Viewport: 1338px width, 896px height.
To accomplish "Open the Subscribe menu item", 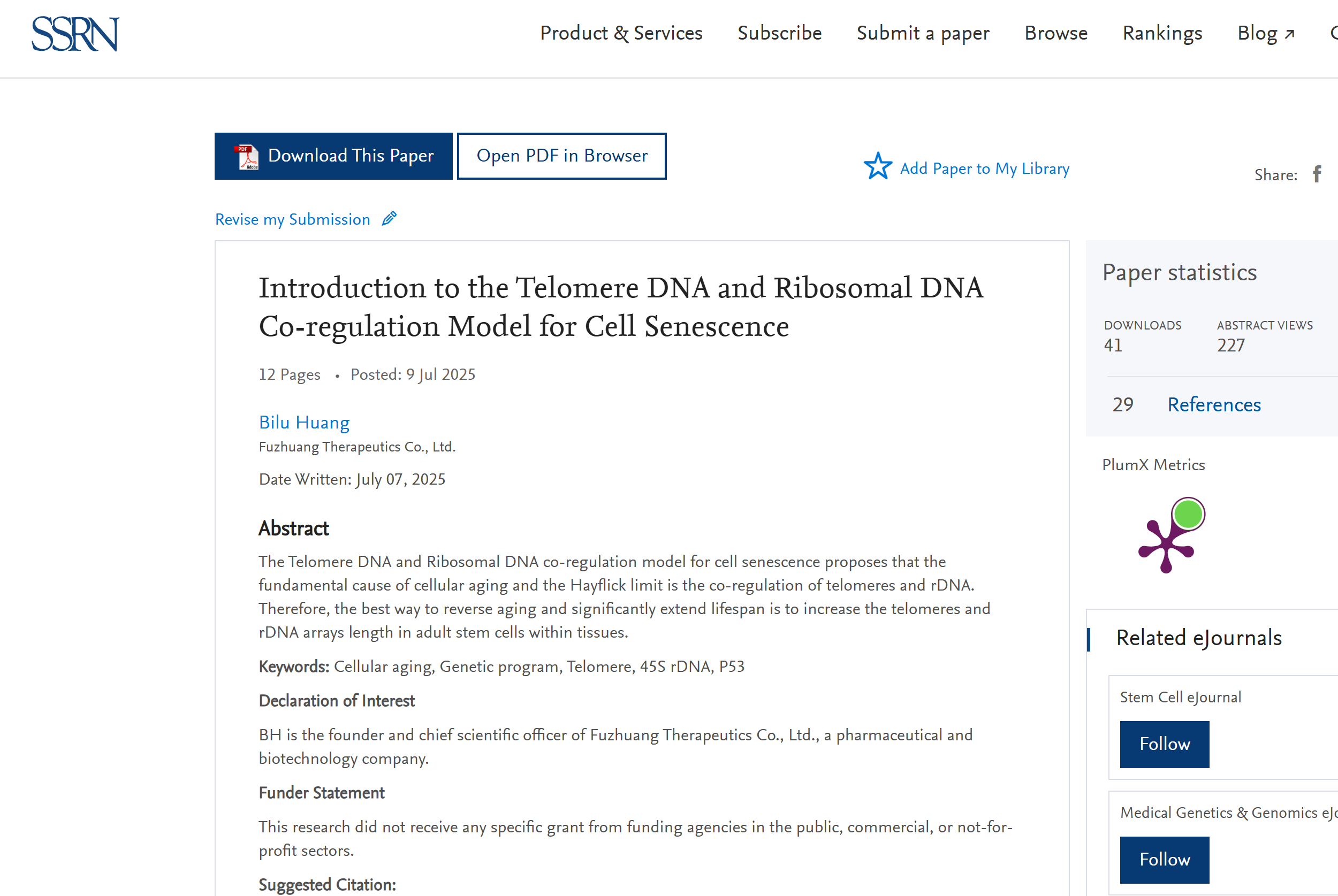I will click(x=780, y=33).
